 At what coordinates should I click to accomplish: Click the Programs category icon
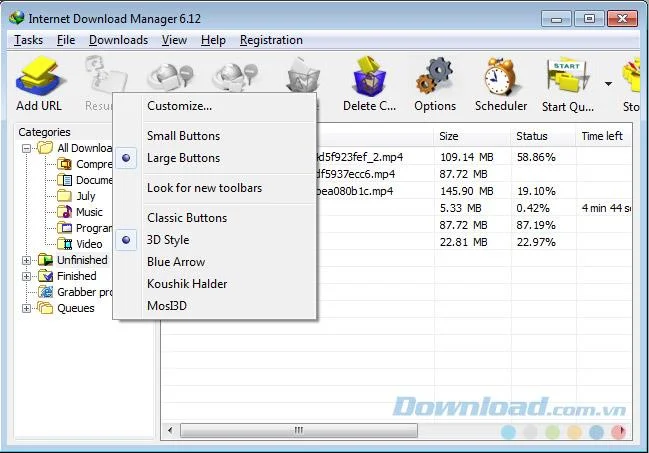pyautogui.click(x=65, y=228)
